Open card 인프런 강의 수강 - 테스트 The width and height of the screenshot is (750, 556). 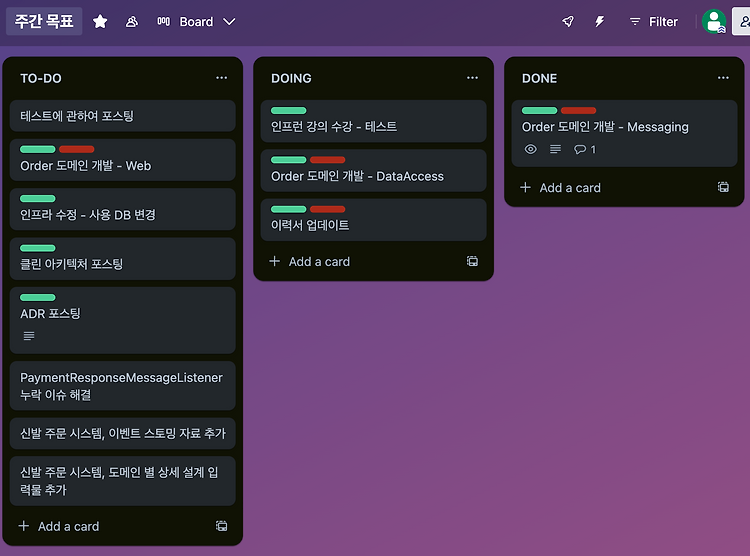[x=374, y=121]
